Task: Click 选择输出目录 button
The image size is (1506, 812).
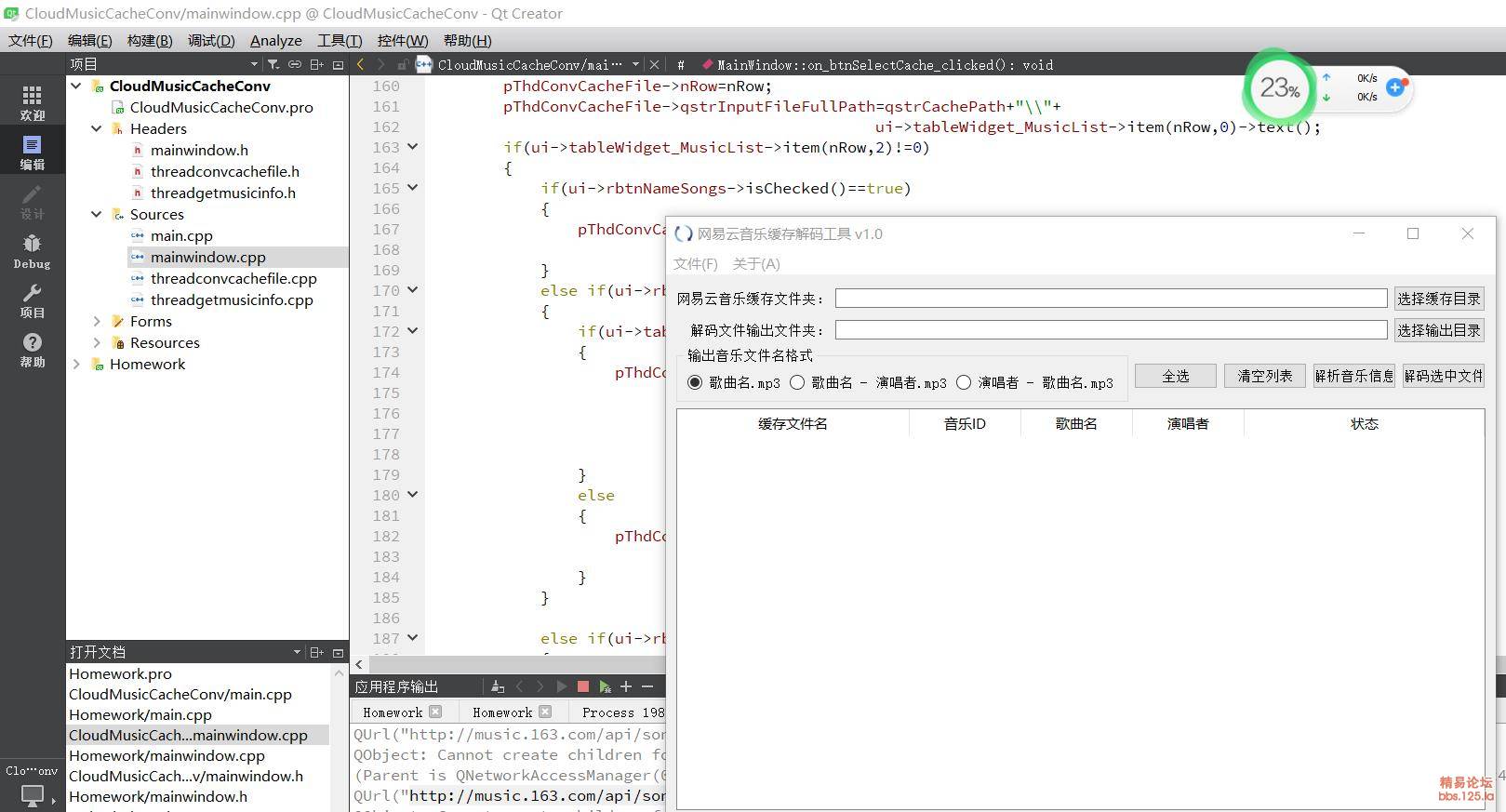Action: coord(1438,330)
